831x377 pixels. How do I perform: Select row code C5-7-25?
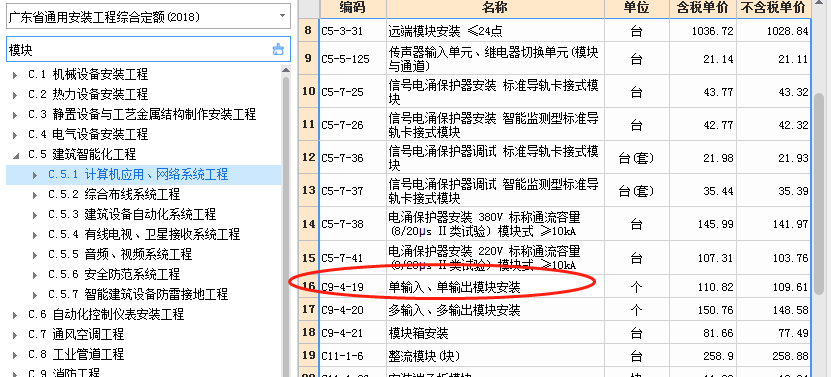[342, 92]
